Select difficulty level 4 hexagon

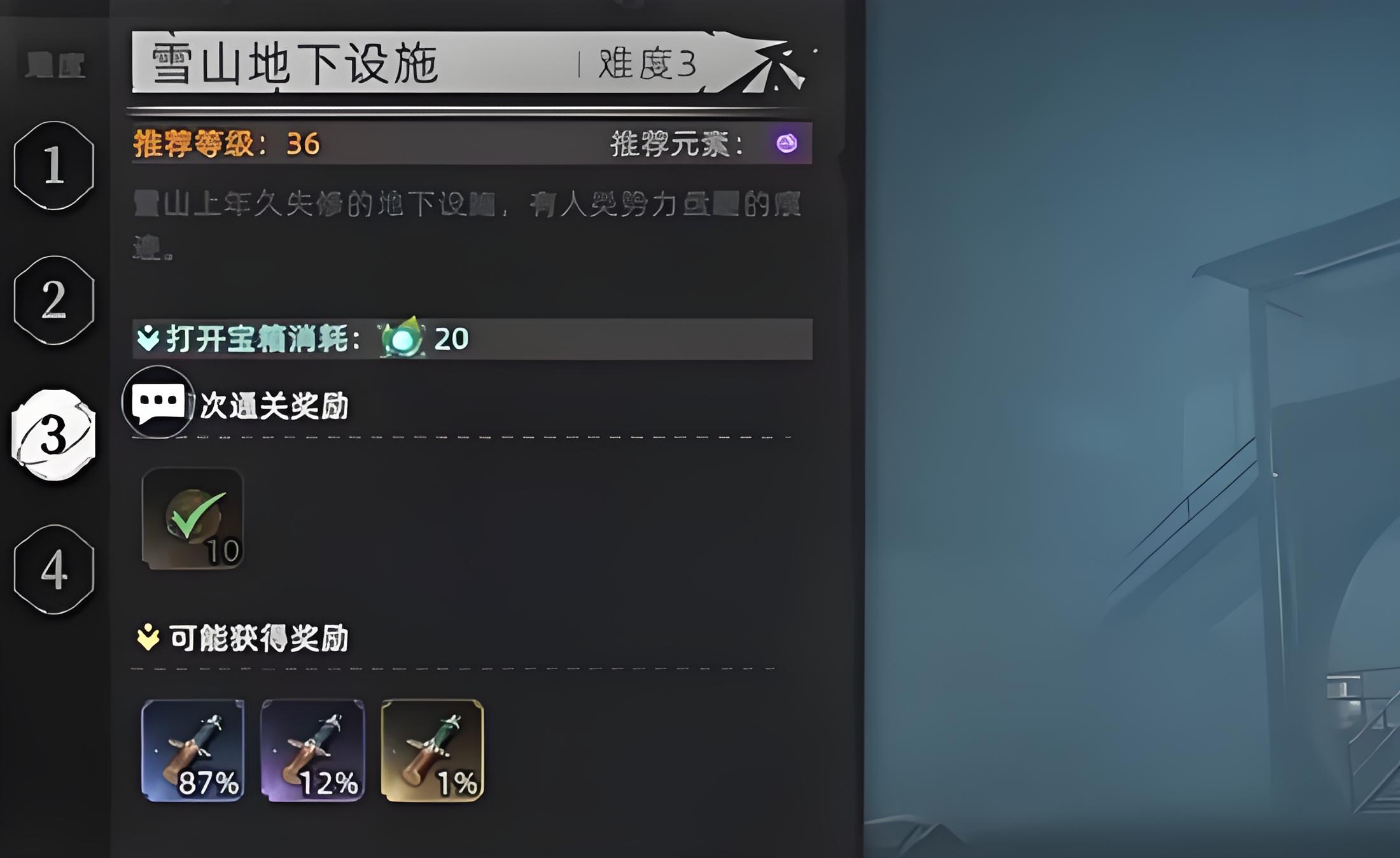tap(54, 570)
